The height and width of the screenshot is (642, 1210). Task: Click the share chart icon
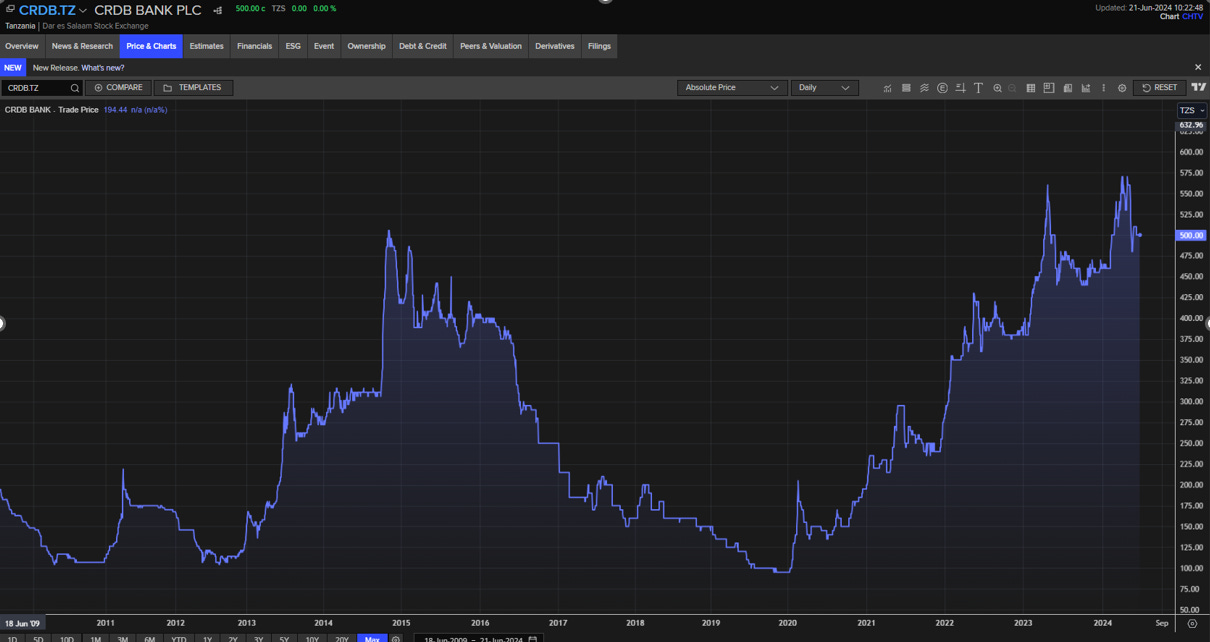click(1086, 88)
